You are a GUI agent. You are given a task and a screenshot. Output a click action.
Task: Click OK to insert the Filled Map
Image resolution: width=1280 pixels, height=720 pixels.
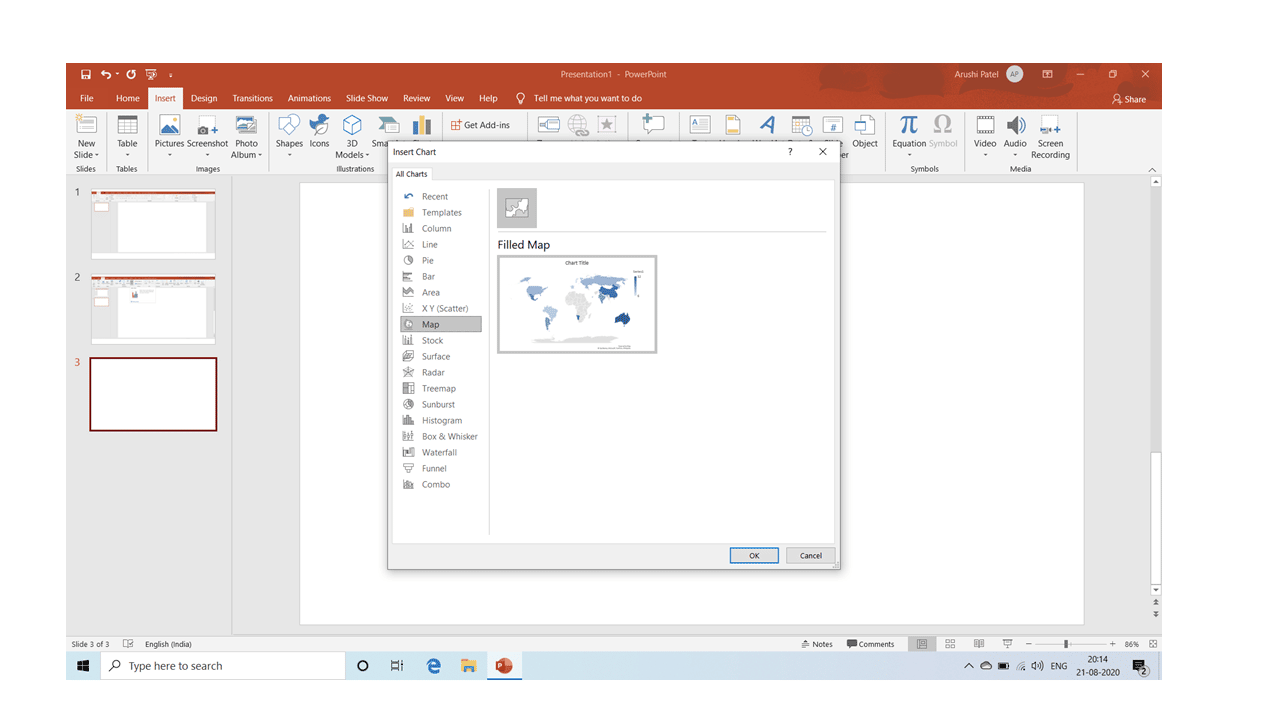pos(754,555)
